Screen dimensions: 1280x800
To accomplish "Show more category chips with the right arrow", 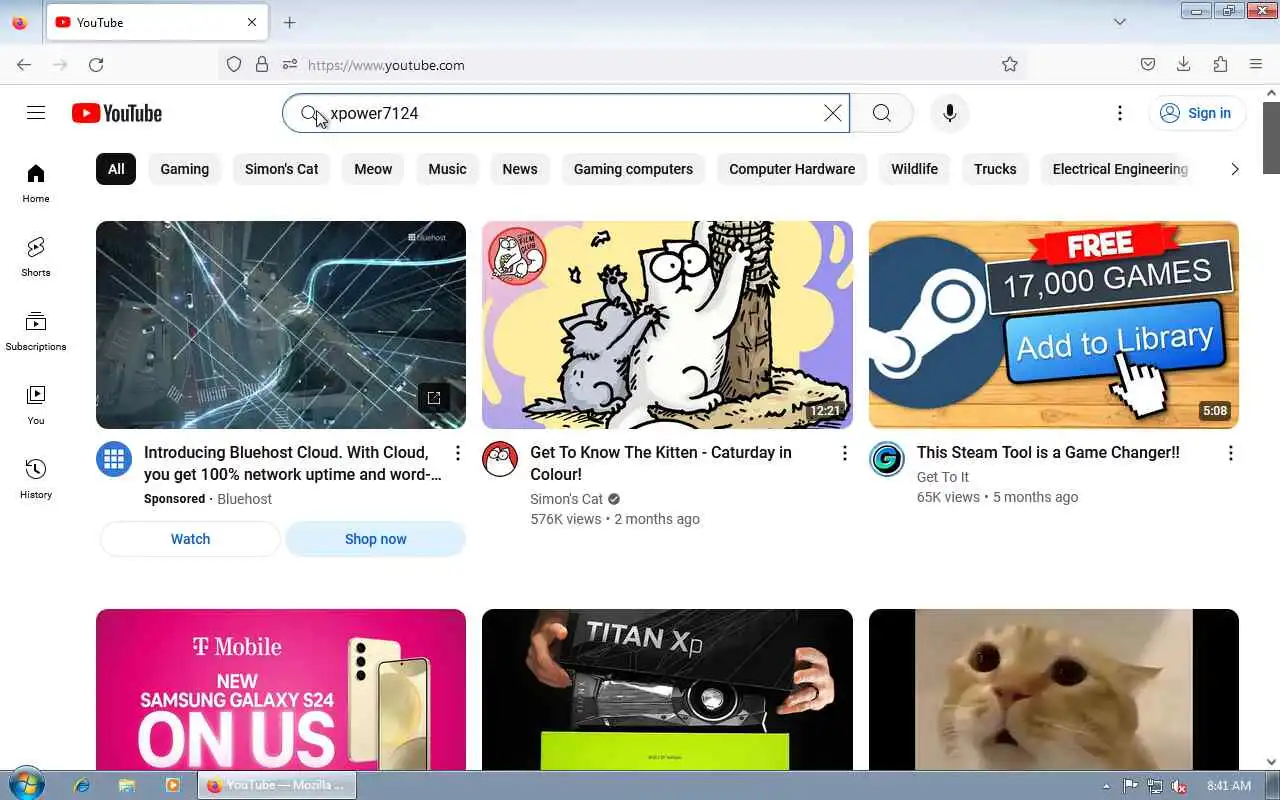I will coord(1234,169).
